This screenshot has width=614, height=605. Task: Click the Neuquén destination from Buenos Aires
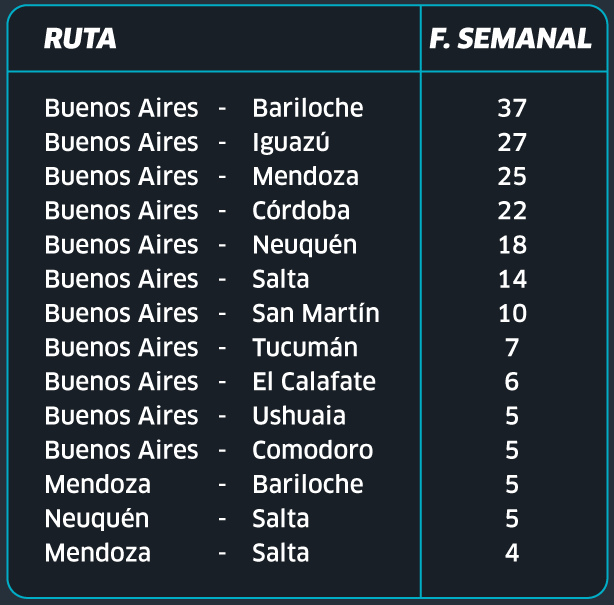click(305, 245)
